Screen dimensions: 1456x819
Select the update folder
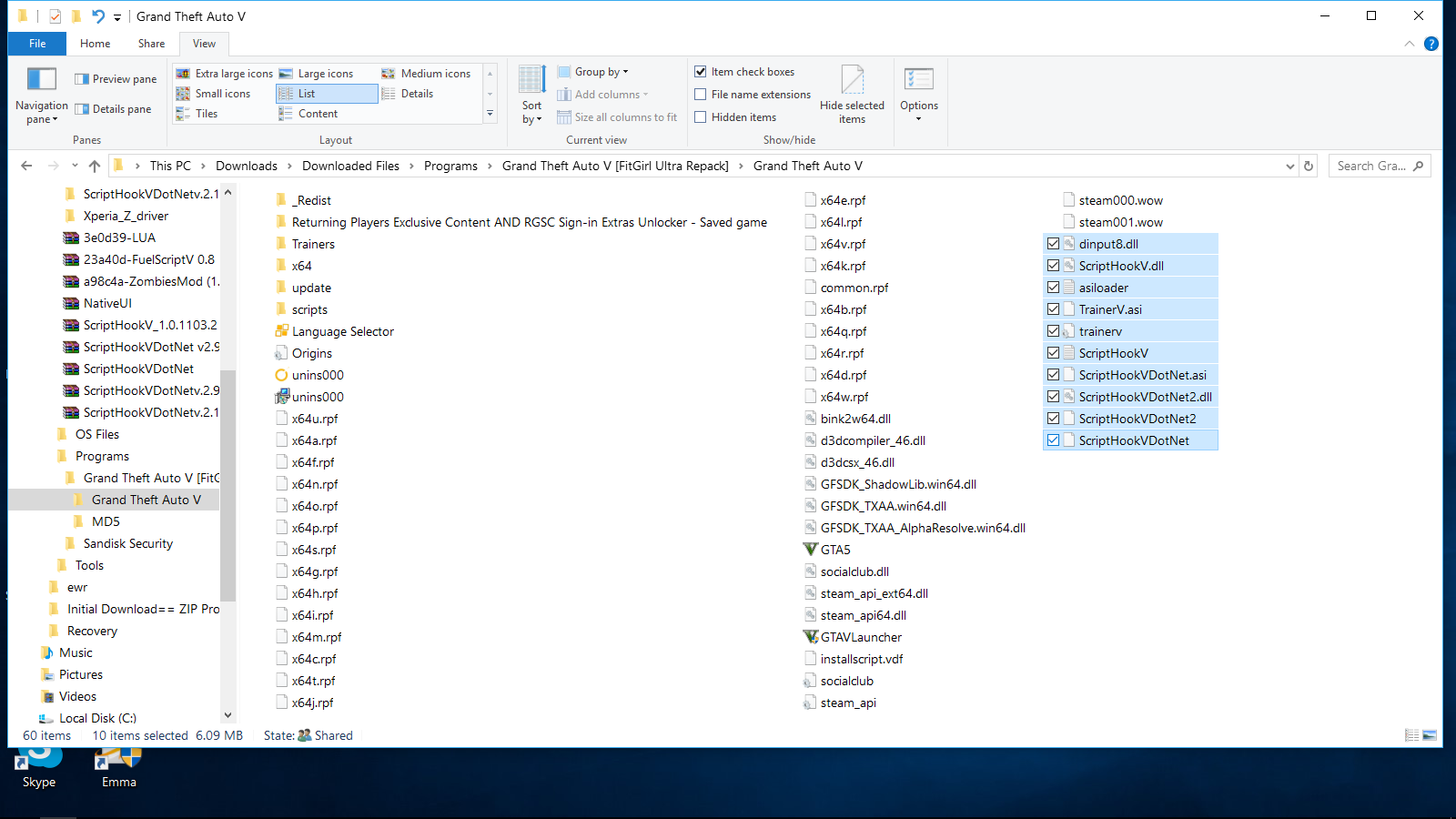tap(303, 288)
